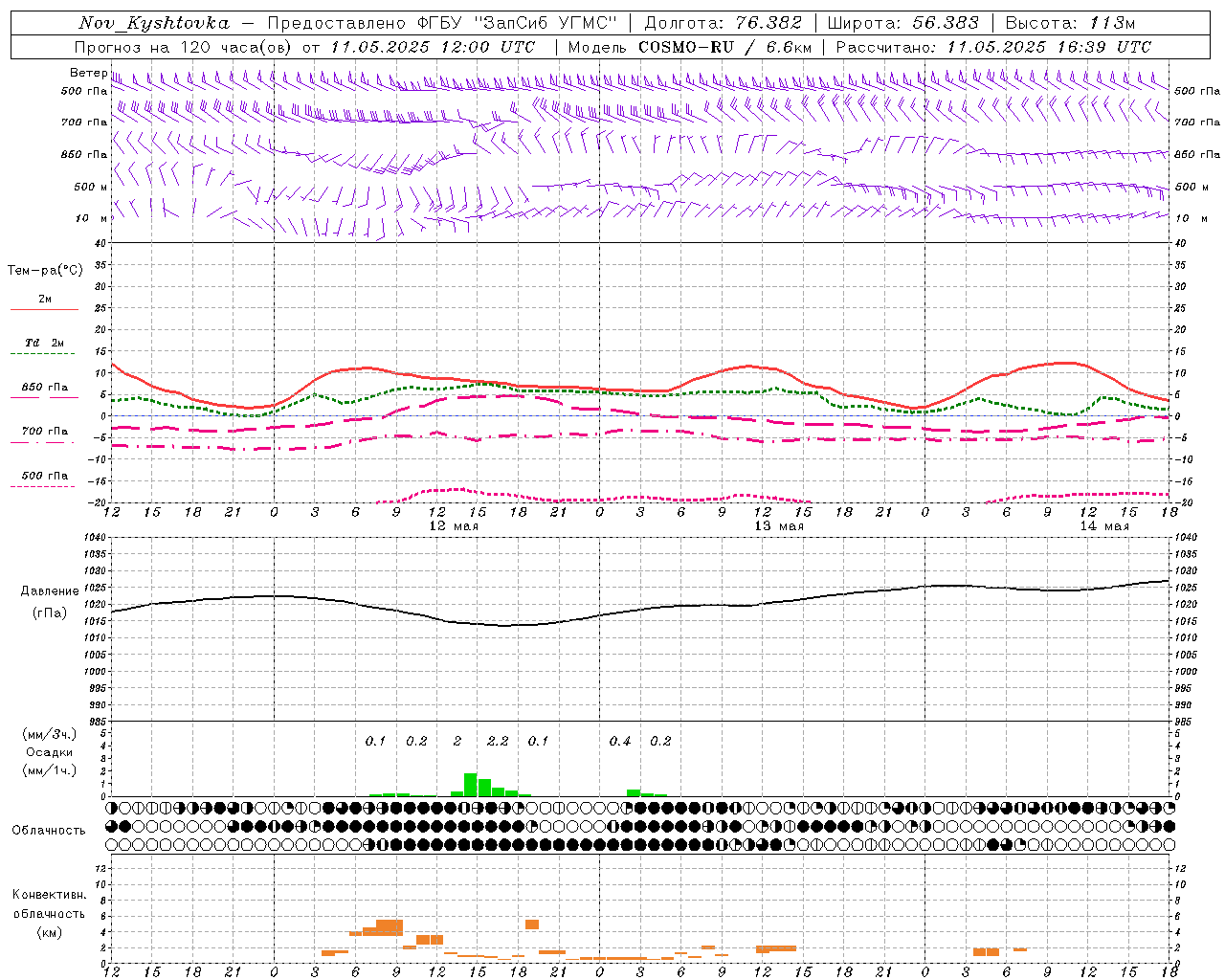Select the (мм/3ч.) precipitation unit label
This screenshot has width=1225, height=980.
pyautogui.click(x=50, y=734)
